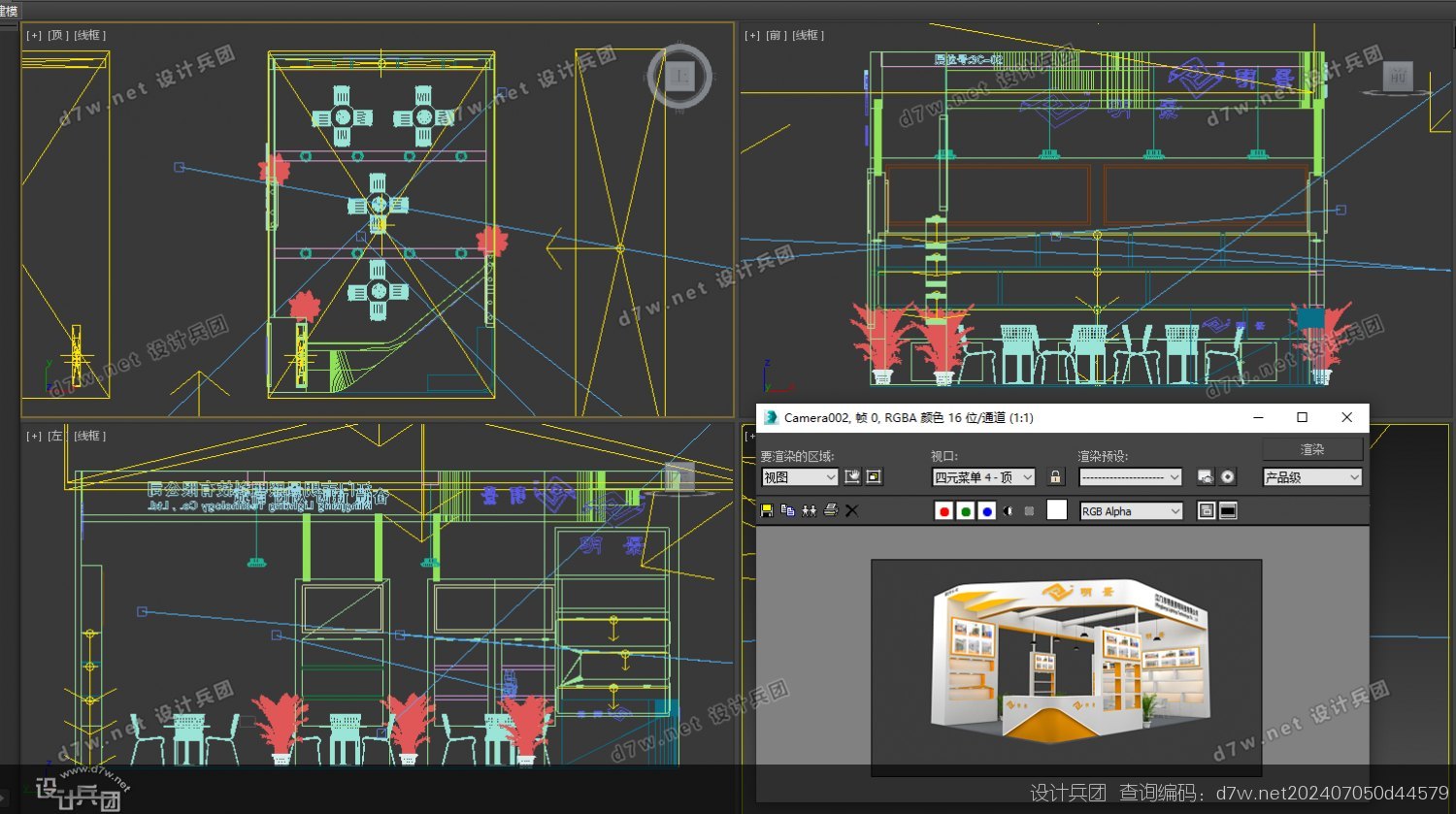Toggle the UI overlays button
The height and width of the screenshot is (814, 1456).
click(1207, 510)
